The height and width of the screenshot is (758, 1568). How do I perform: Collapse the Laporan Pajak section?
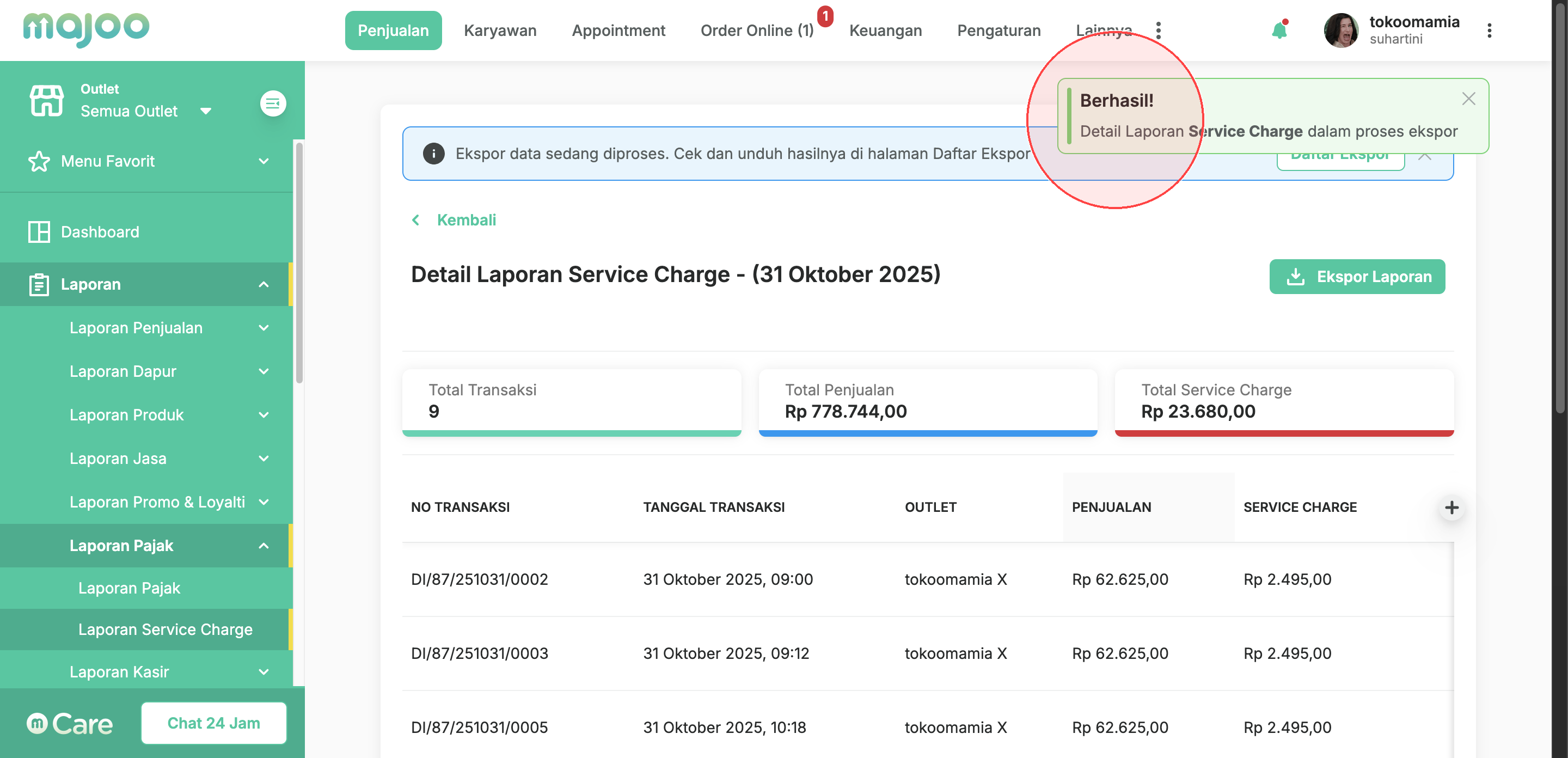coord(264,546)
